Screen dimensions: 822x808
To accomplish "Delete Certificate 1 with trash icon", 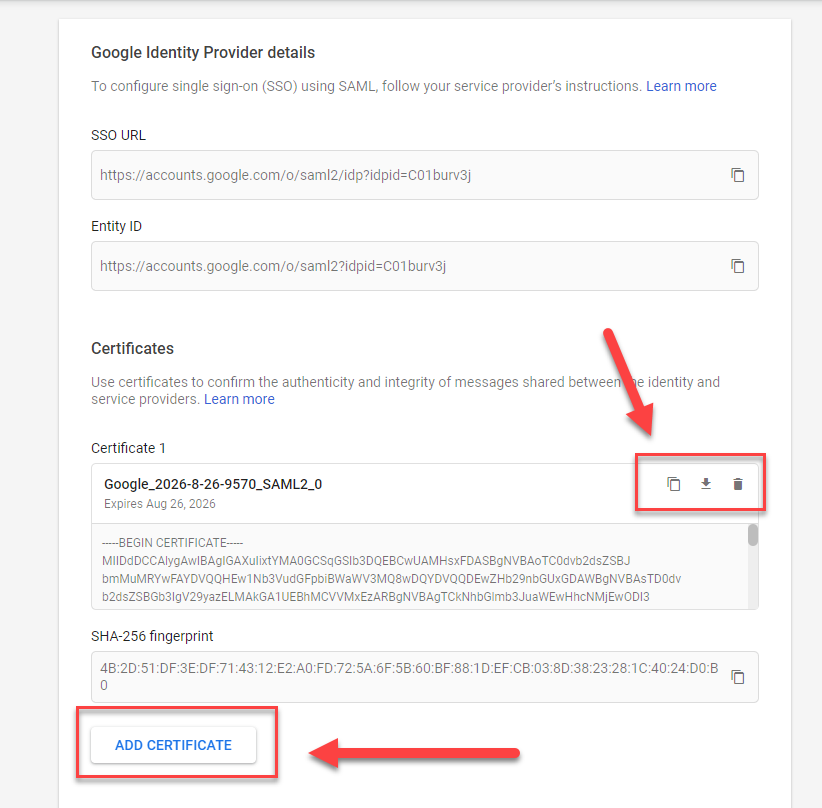I will click(738, 484).
